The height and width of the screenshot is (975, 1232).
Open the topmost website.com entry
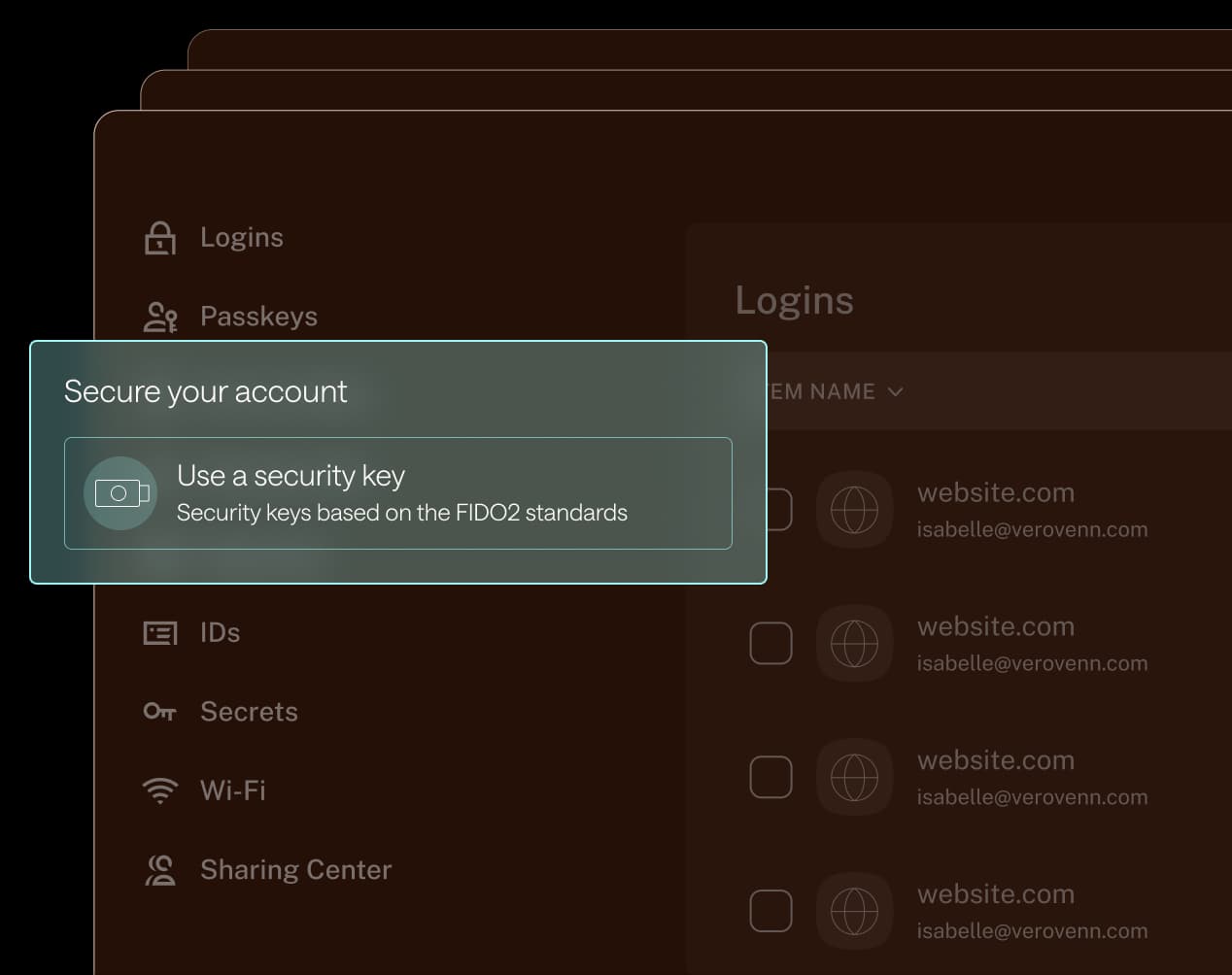point(996,493)
